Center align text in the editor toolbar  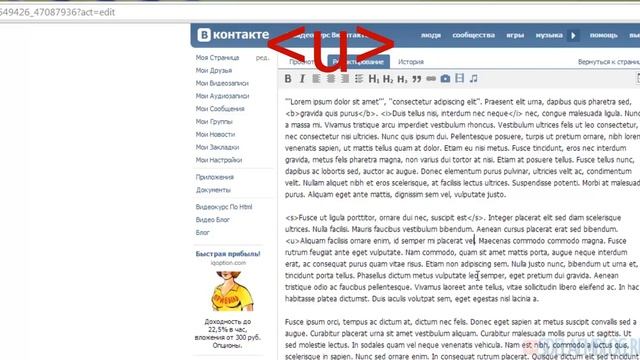click(x=331, y=78)
